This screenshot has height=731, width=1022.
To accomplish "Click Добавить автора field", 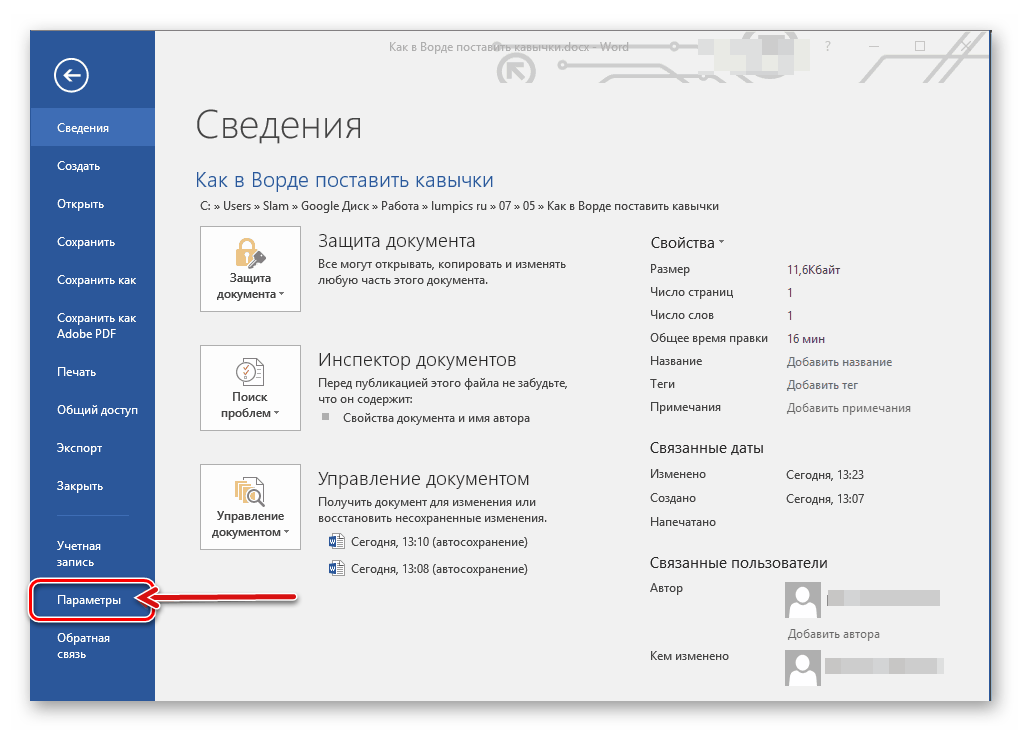I will 833,634.
